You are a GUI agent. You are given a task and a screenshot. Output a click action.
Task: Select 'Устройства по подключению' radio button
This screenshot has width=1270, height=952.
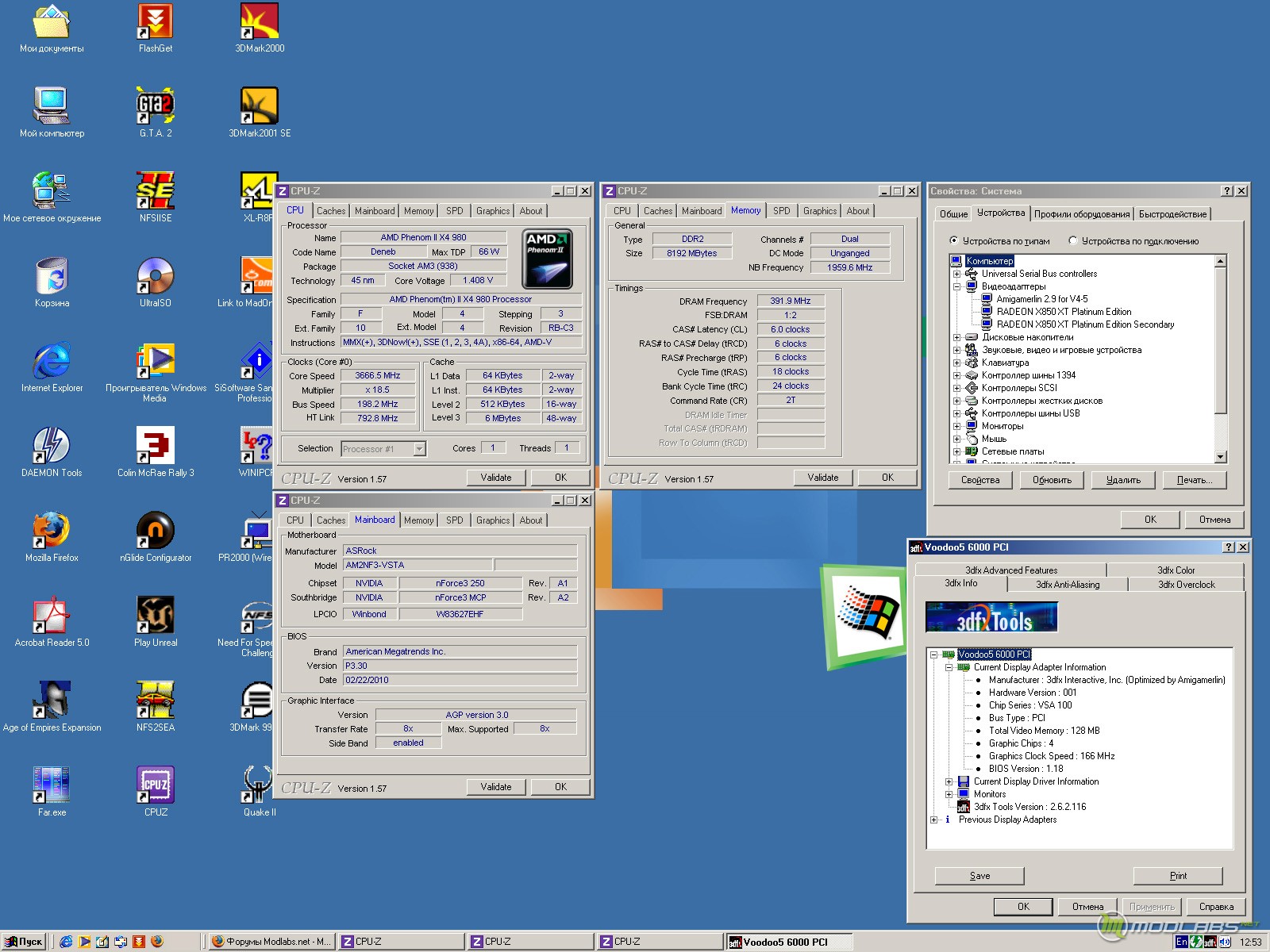1073,240
